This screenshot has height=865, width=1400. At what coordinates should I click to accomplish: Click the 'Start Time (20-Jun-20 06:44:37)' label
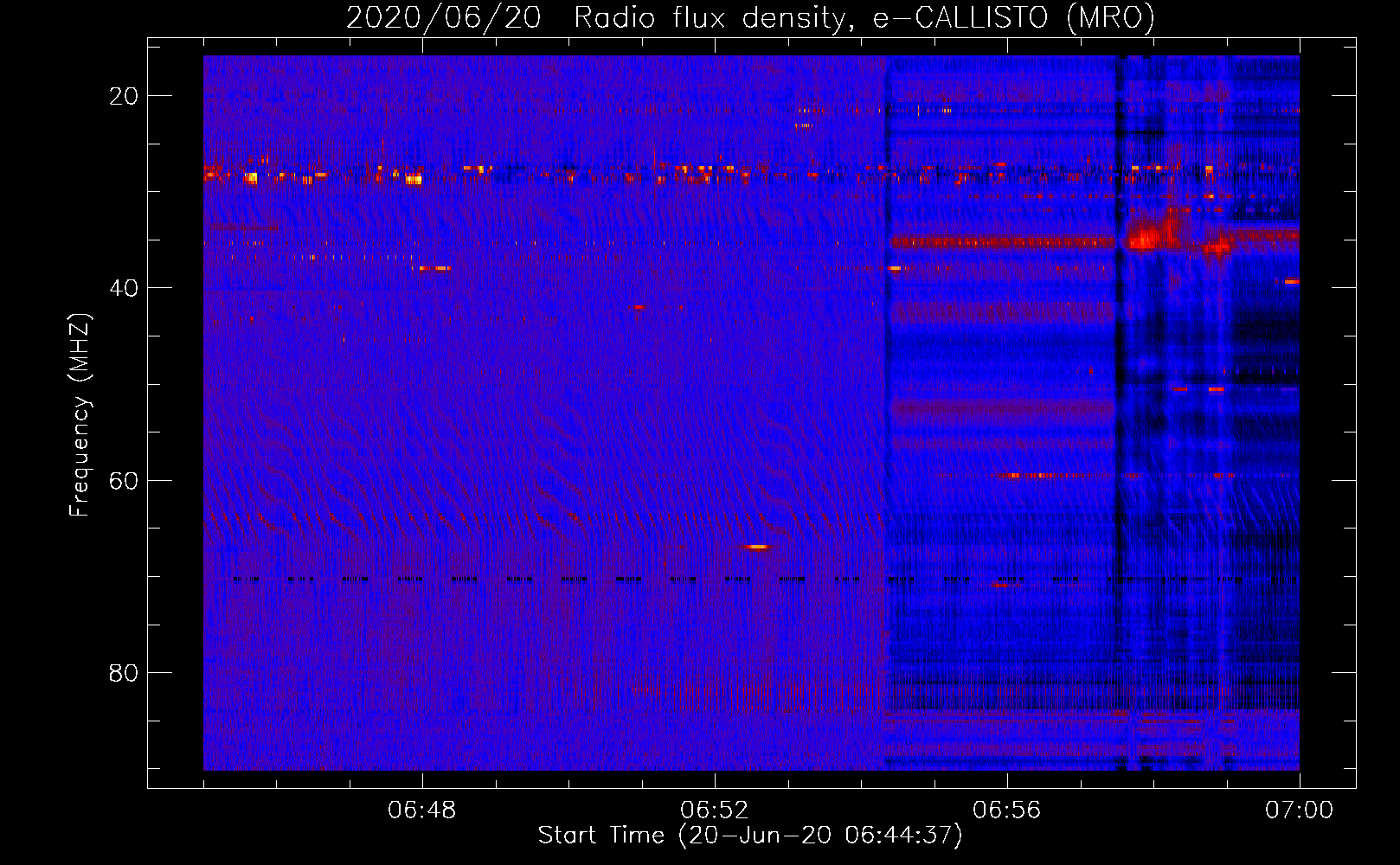point(750,836)
